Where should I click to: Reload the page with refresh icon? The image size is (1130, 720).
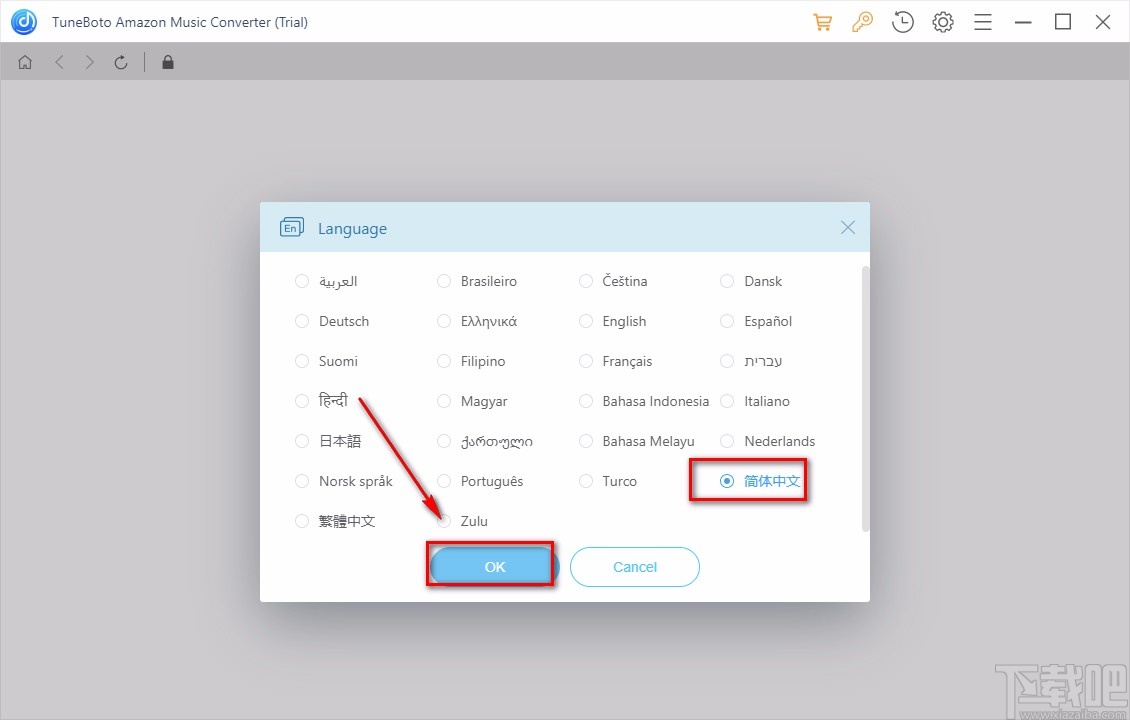[121, 63]
